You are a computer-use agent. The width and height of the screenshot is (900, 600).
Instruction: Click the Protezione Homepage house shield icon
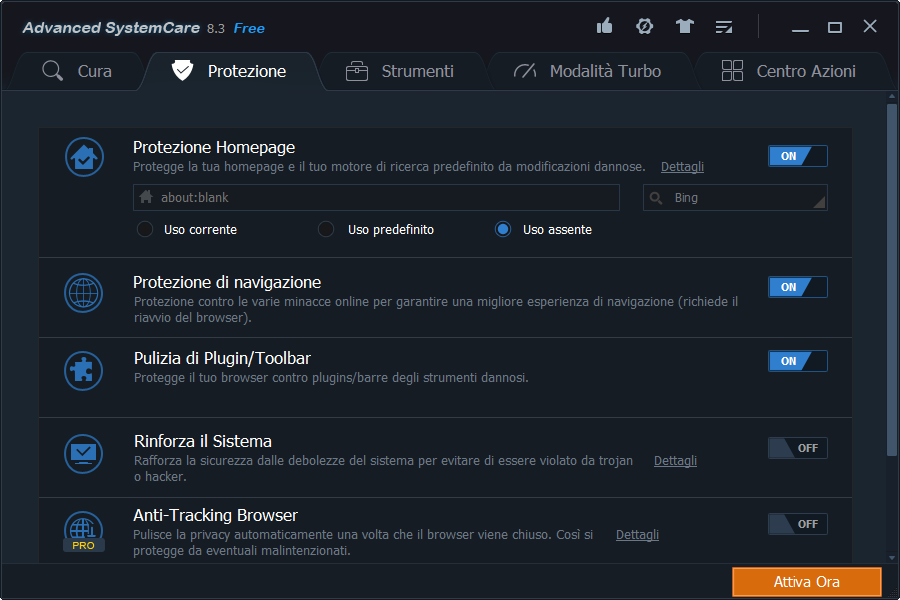click(84, 157)
